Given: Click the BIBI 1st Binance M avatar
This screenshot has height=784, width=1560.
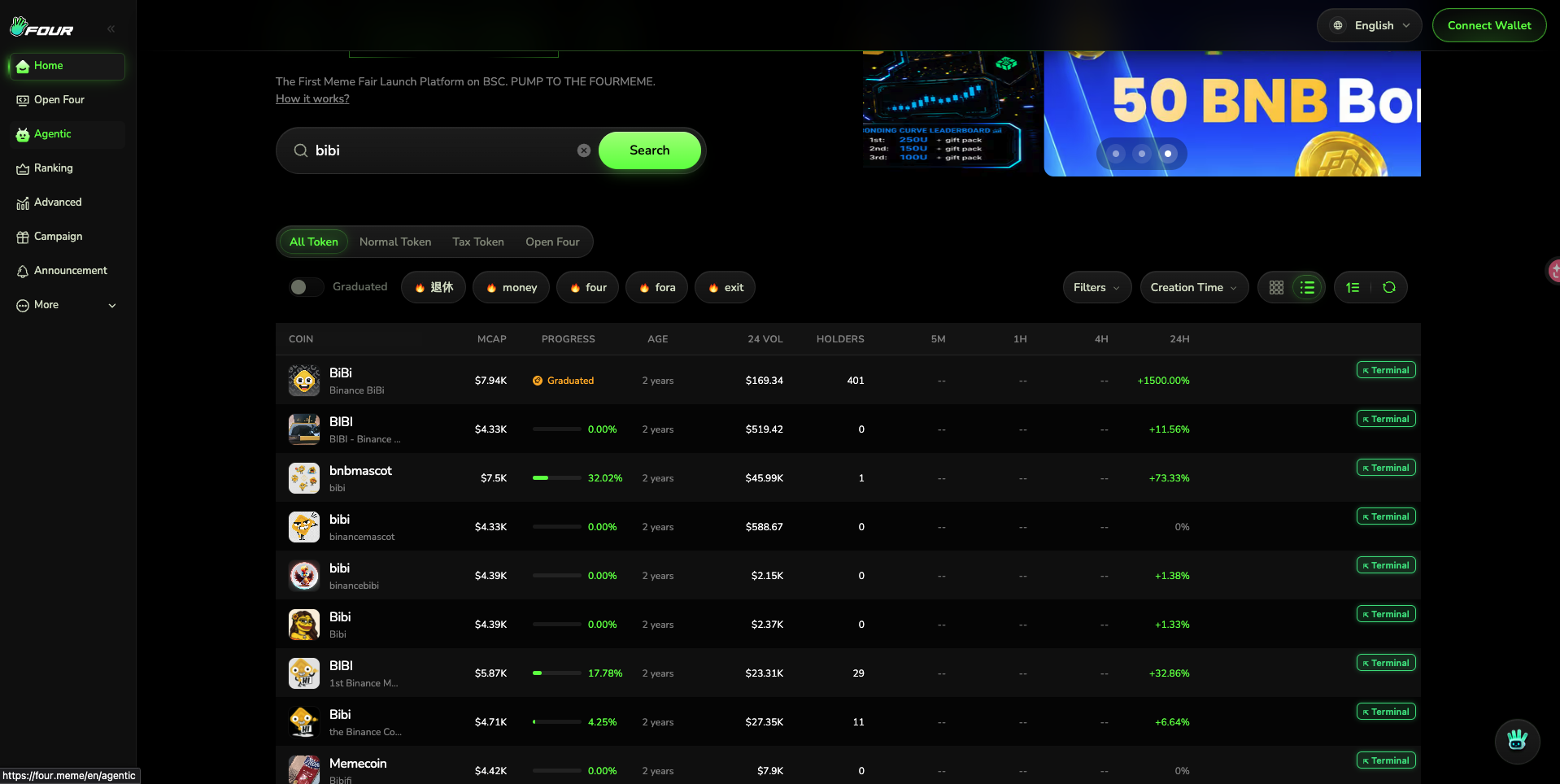Looking at the screenshot, I should pos(304,673).
